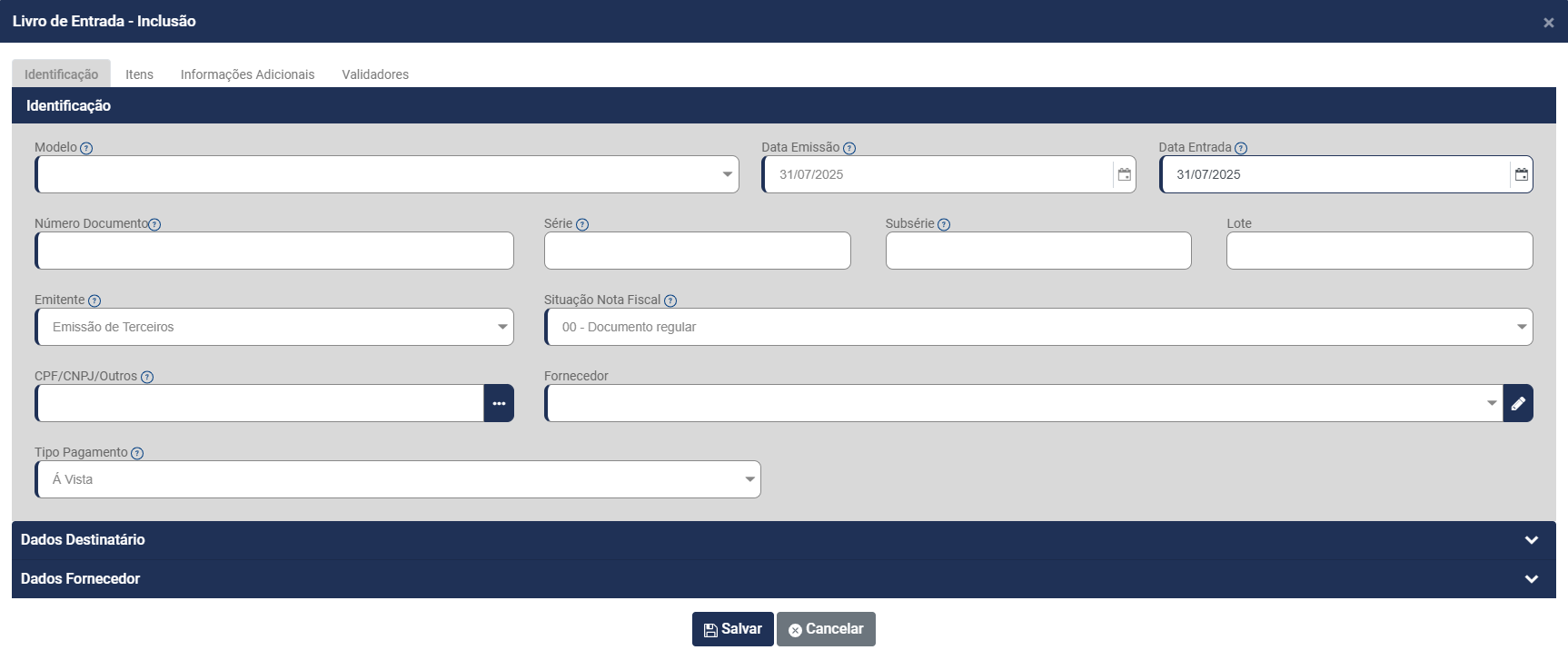The image size is (1568, 650).
Task: Open the Situação Nota Fiscal dropdown
Action: click(x=1038, y=327)
